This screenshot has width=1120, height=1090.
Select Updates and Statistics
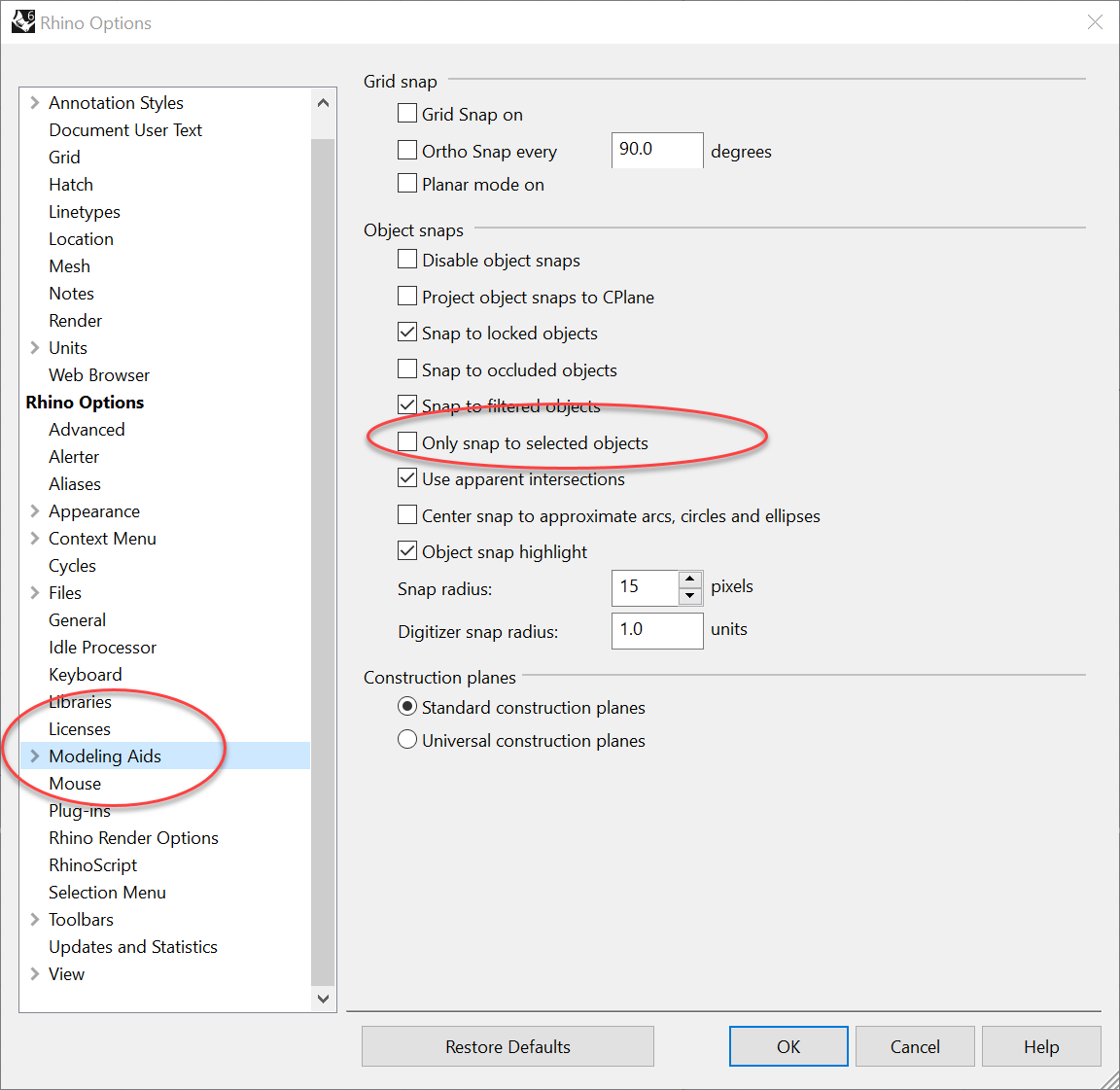click(133, 947)
